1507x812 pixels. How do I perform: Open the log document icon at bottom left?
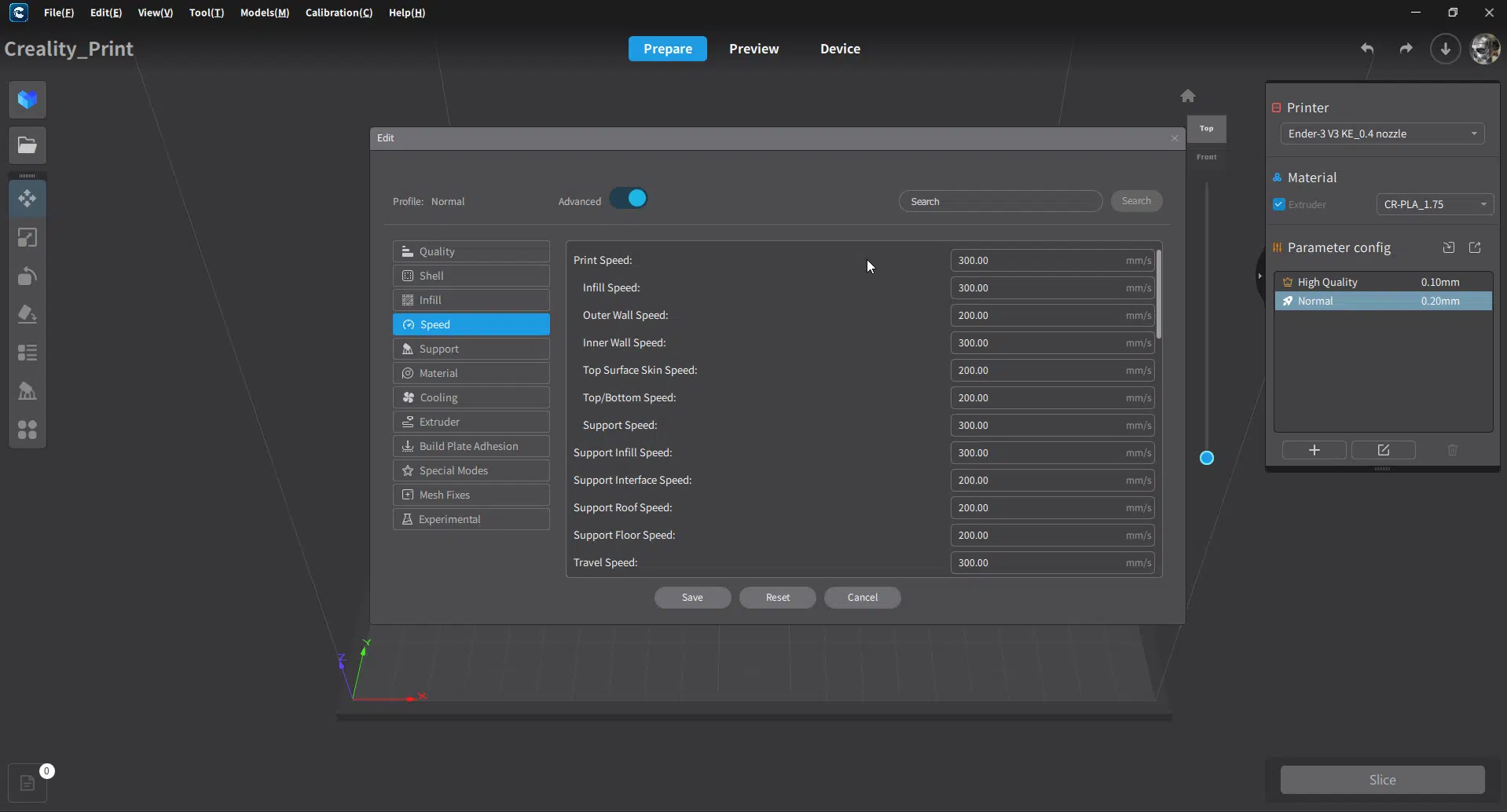point(27,783)
